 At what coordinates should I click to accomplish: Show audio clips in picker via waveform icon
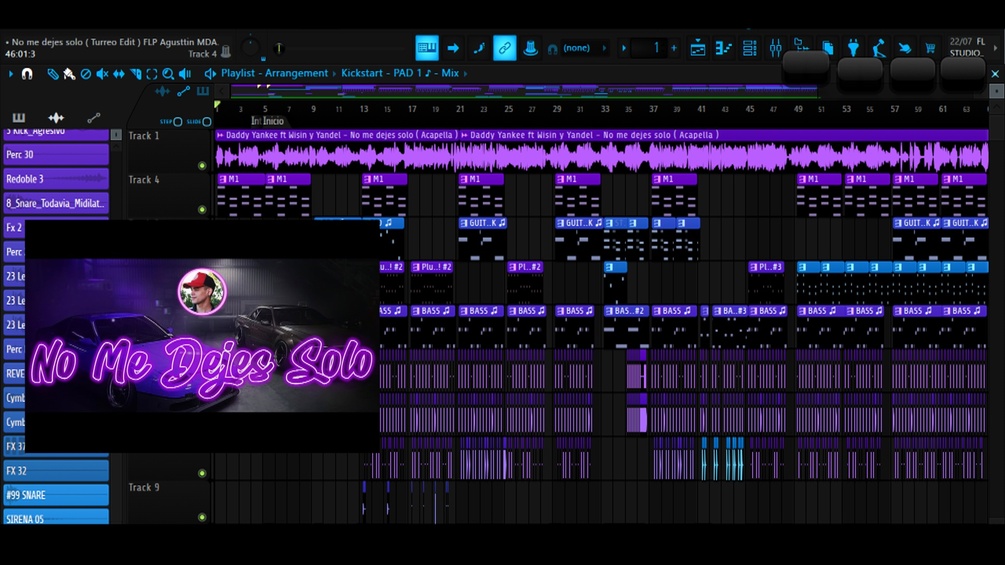click(56, 118)
